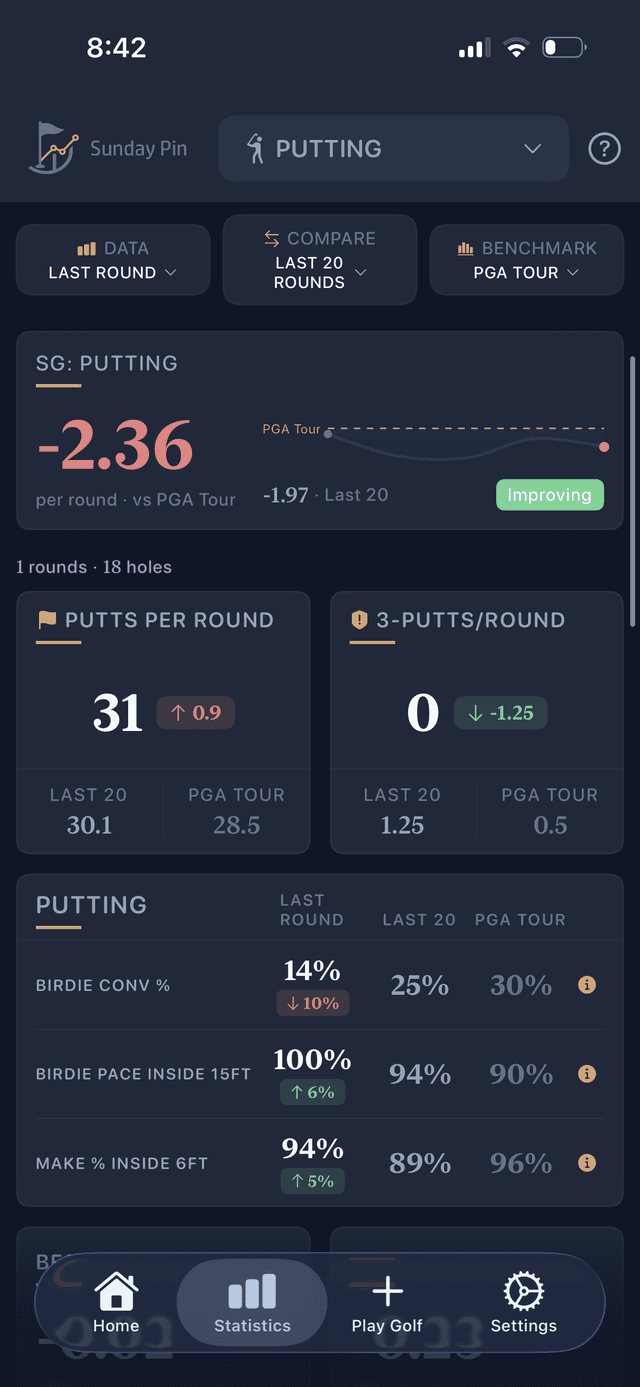Tap info icon for Birdie Conv %
Viewport: 640px width, 1387px height.
pos(588,985)
